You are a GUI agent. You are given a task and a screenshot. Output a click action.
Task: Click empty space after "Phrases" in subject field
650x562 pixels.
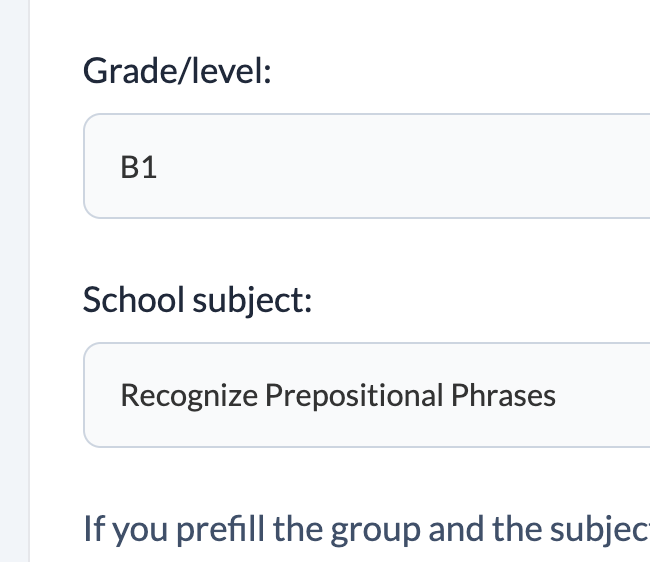click(603, 395)
